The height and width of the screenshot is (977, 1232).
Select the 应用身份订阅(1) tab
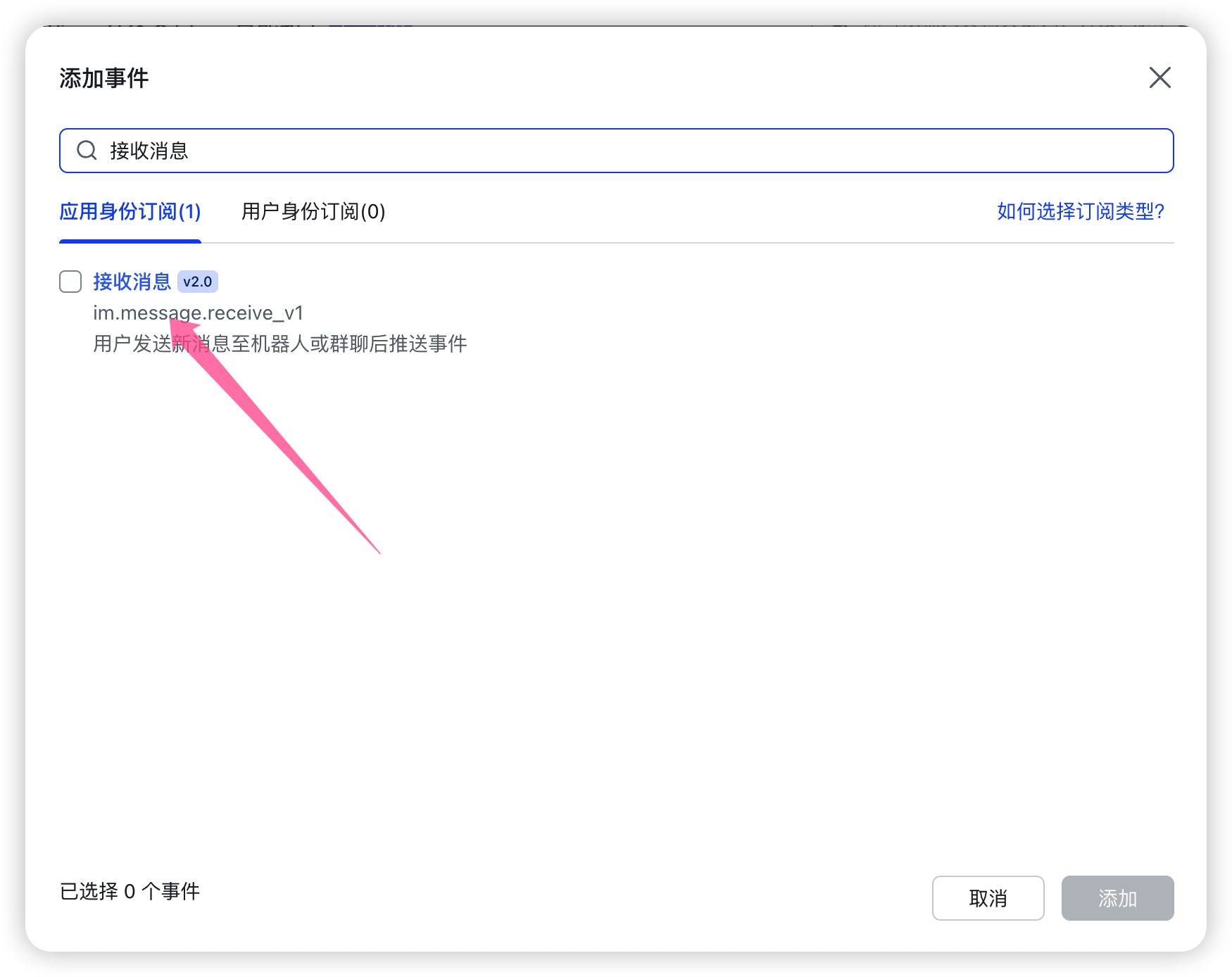pos(130,211)
